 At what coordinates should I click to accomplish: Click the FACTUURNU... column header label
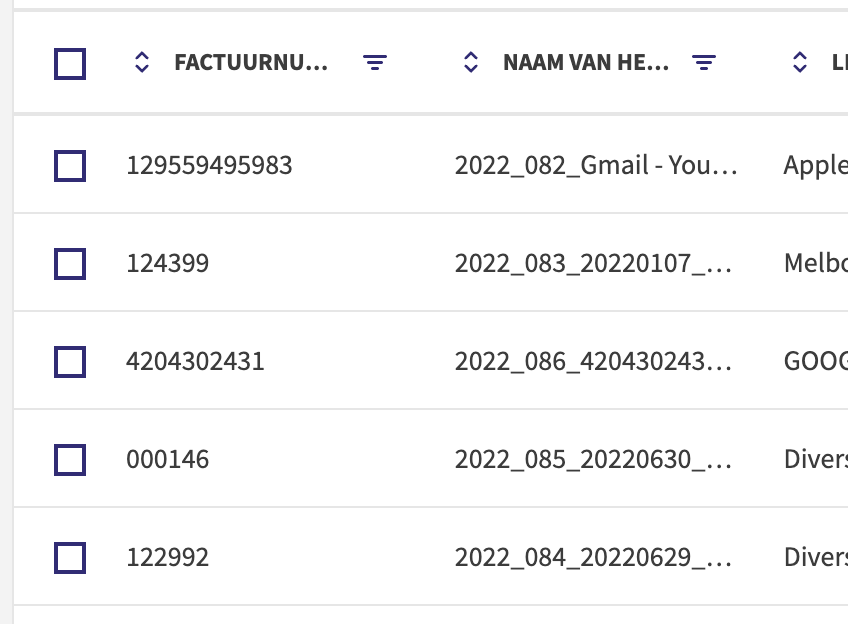[x=251, y=63]
